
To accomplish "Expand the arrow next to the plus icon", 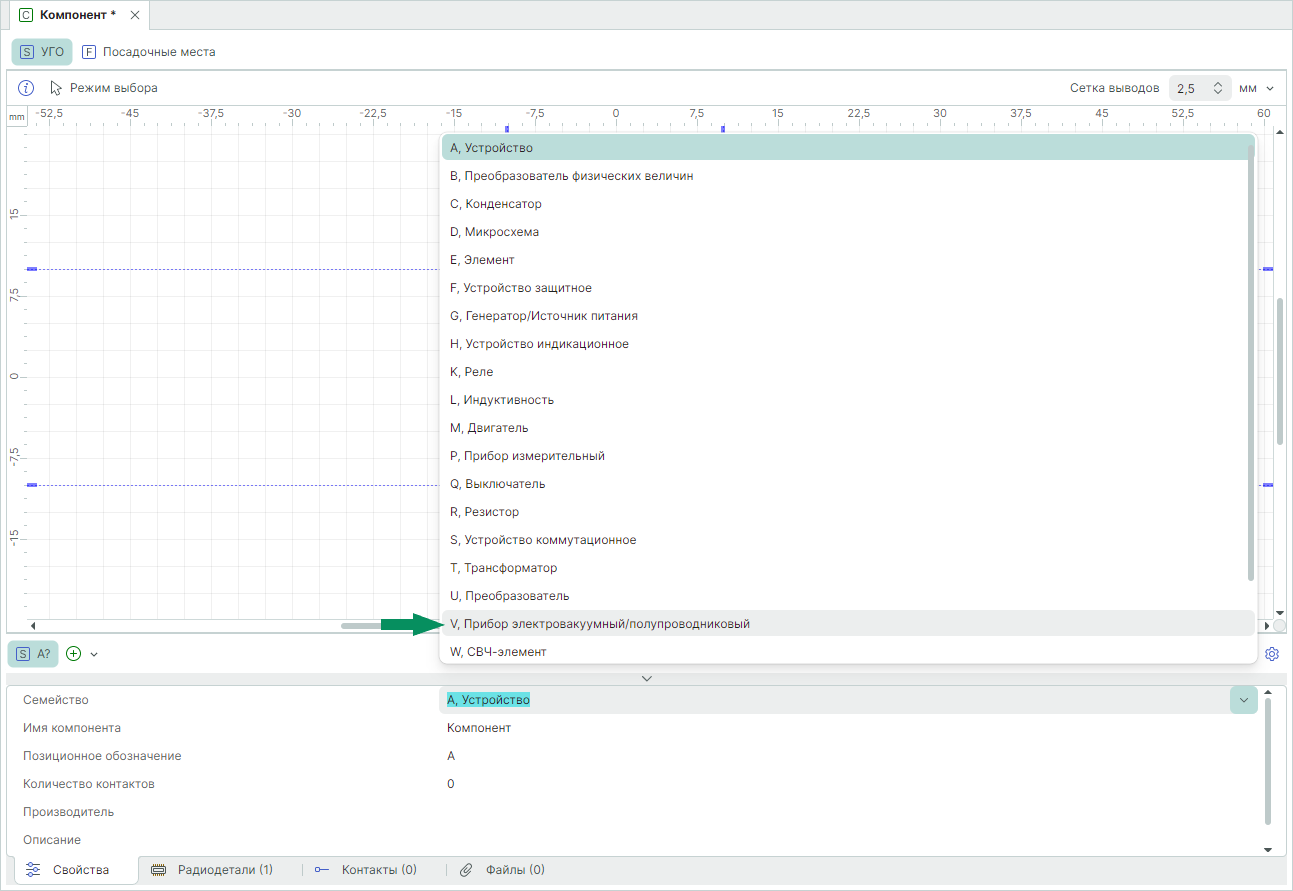I will click(94, 654).
